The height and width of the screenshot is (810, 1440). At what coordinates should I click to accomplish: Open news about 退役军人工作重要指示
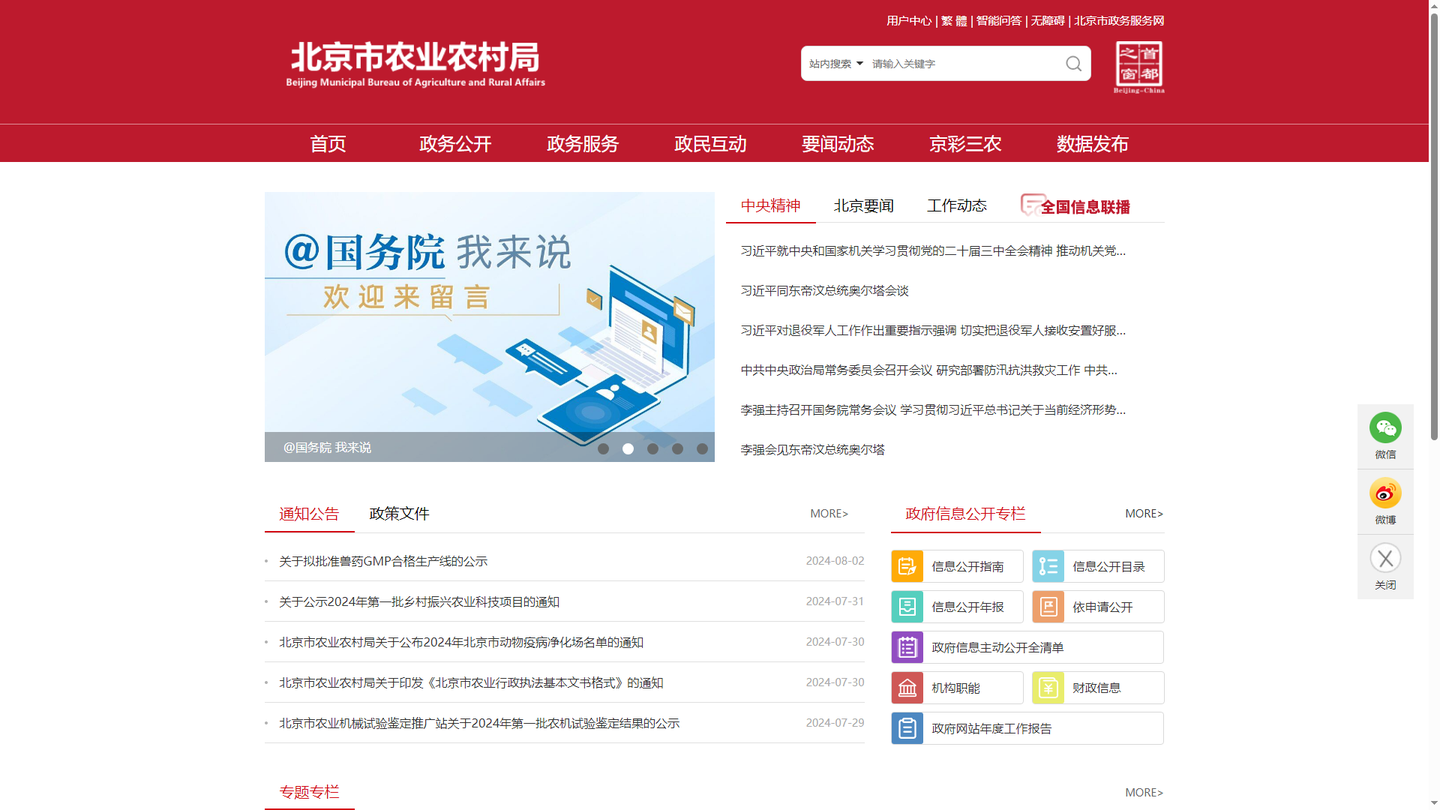coord(933,330)
